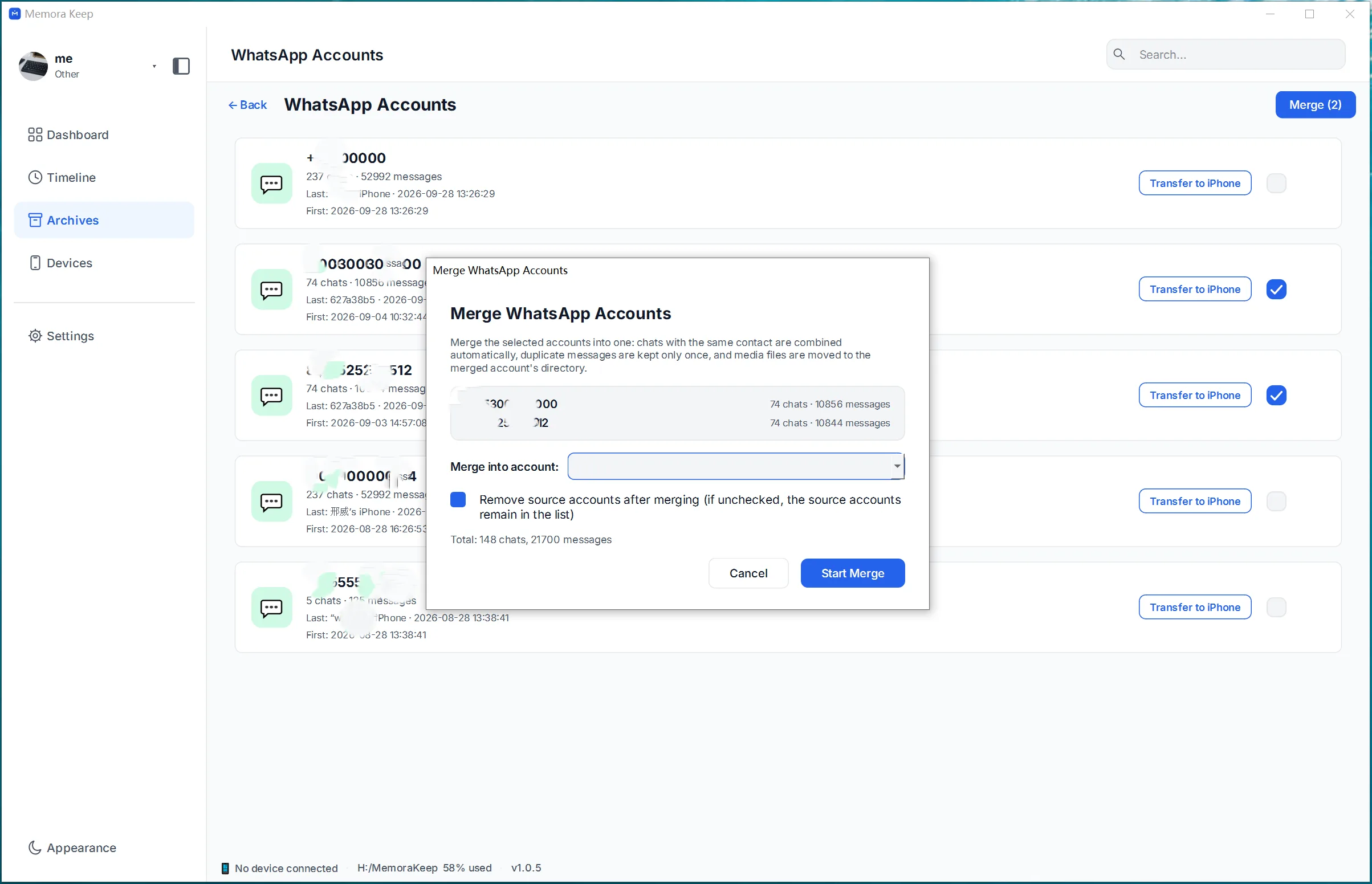The height and width of the screenshot is (884, 1372).
Task: Click Total: 148 chats, 21700 messages
Action: pyautogui.click(x=531, y=540)
